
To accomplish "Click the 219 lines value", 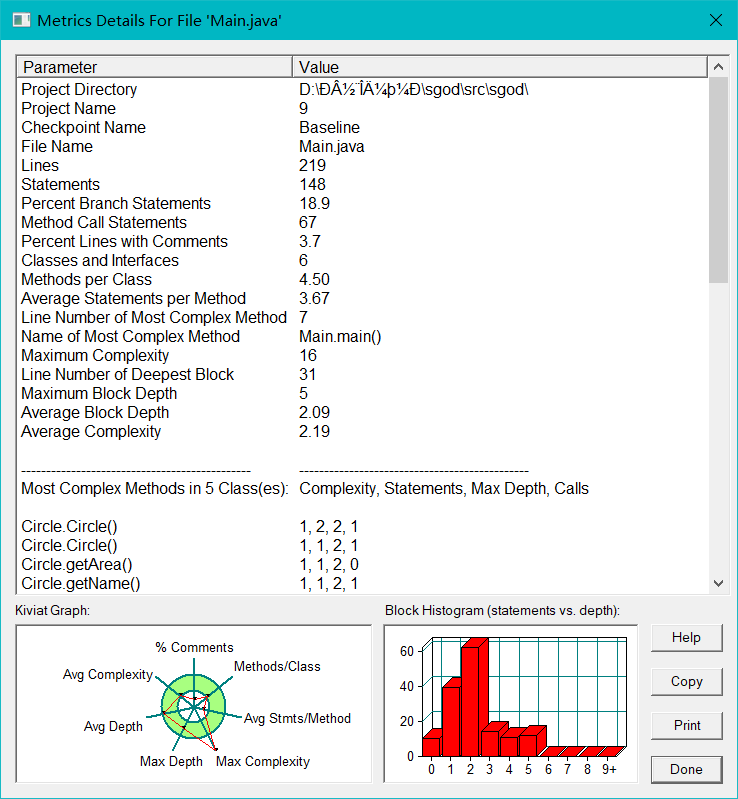I will (x=312, y=165).
